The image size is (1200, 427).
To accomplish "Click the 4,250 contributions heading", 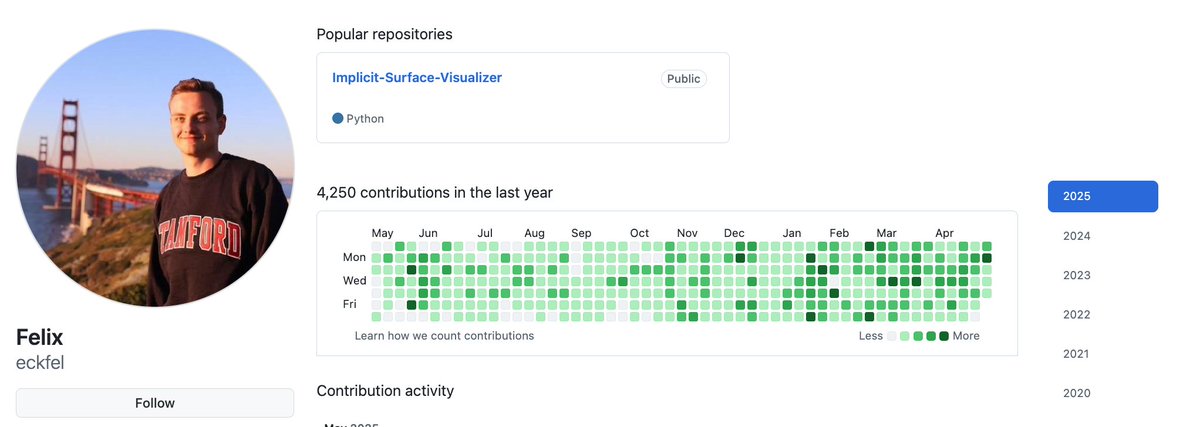I will click(x=435, y=192).
